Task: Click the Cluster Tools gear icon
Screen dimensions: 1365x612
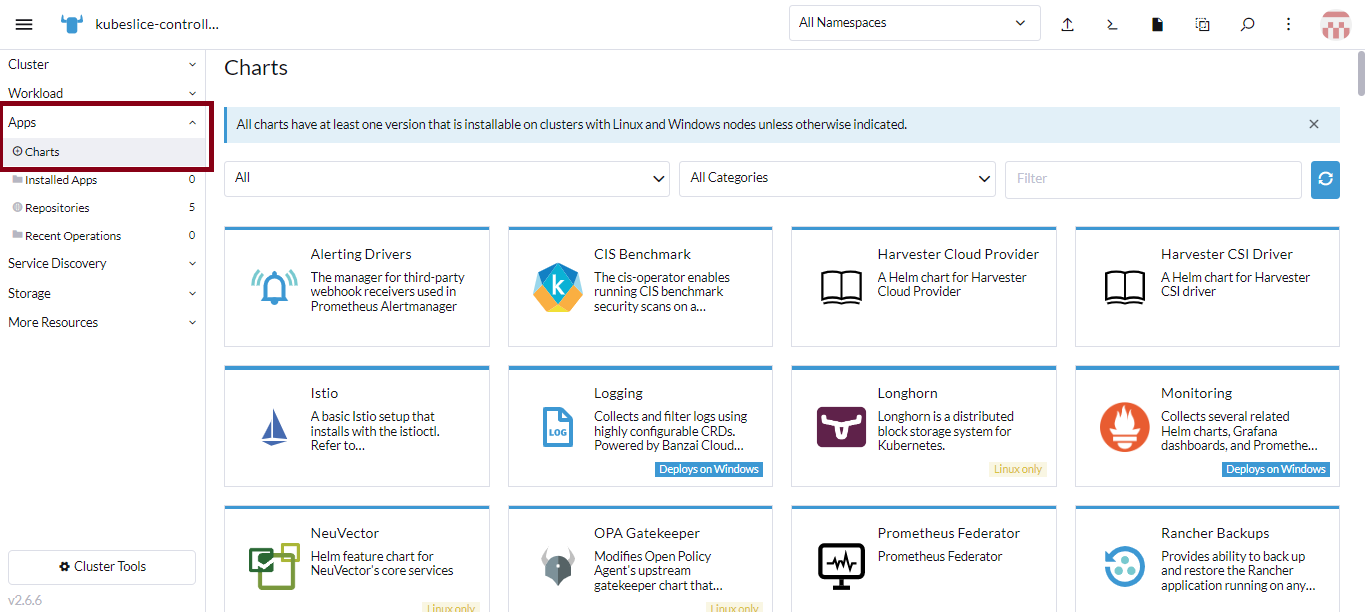Action: click(x=65, y=567)
